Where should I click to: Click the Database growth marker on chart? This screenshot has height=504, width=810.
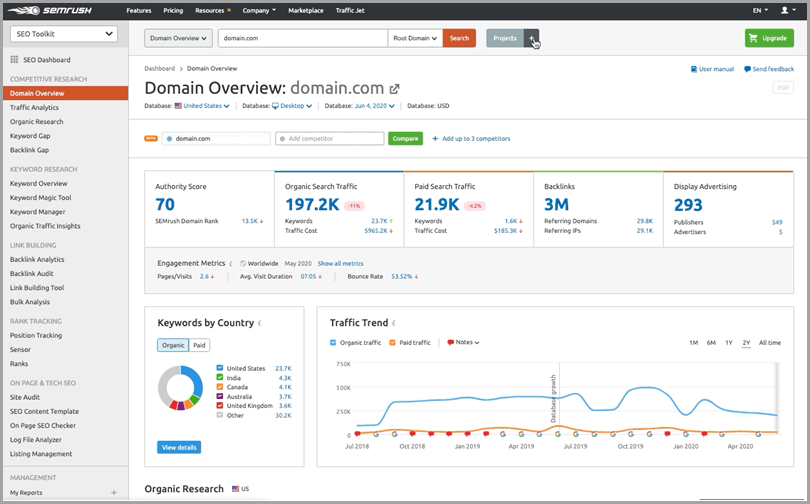tap(553, 399)
